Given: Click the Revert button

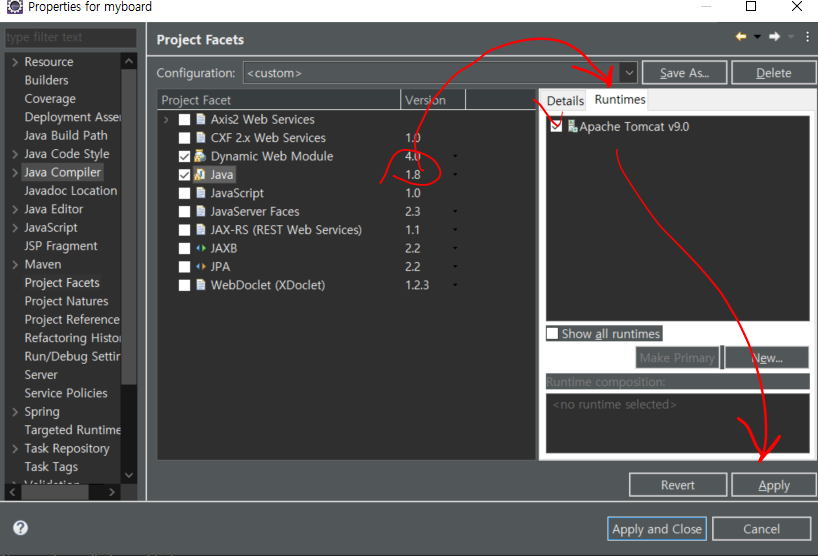Looking at the screenshot, I should pos(678,485).
